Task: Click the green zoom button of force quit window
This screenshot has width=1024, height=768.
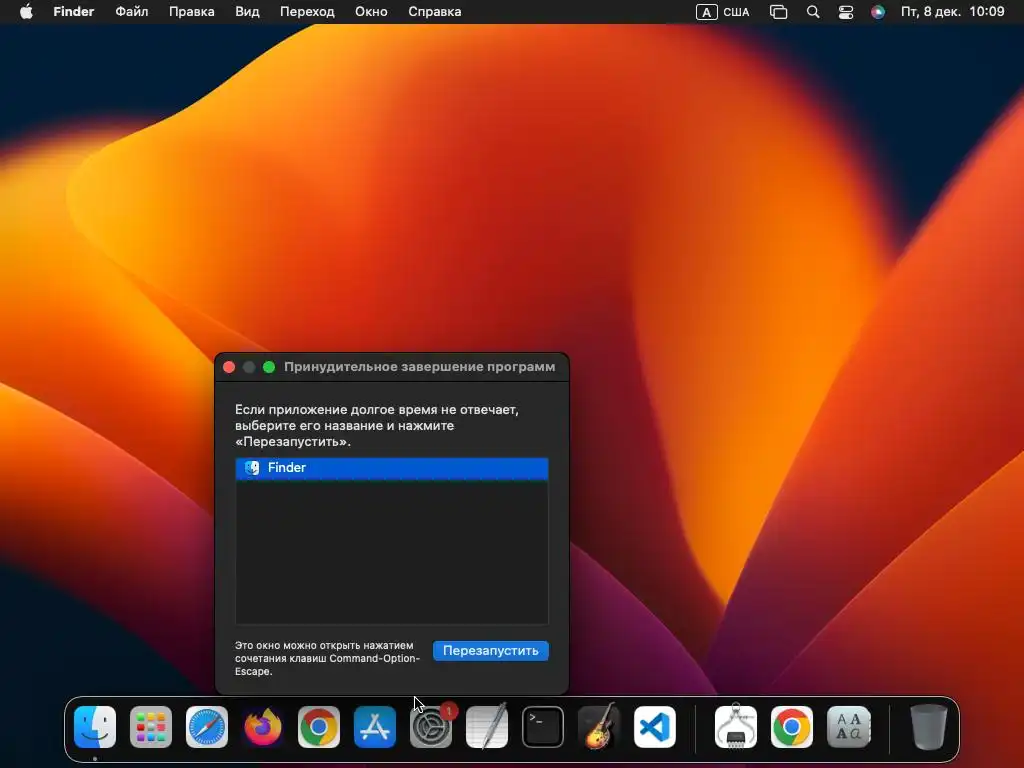Action: pyautogui.click(x=269, y=367)
